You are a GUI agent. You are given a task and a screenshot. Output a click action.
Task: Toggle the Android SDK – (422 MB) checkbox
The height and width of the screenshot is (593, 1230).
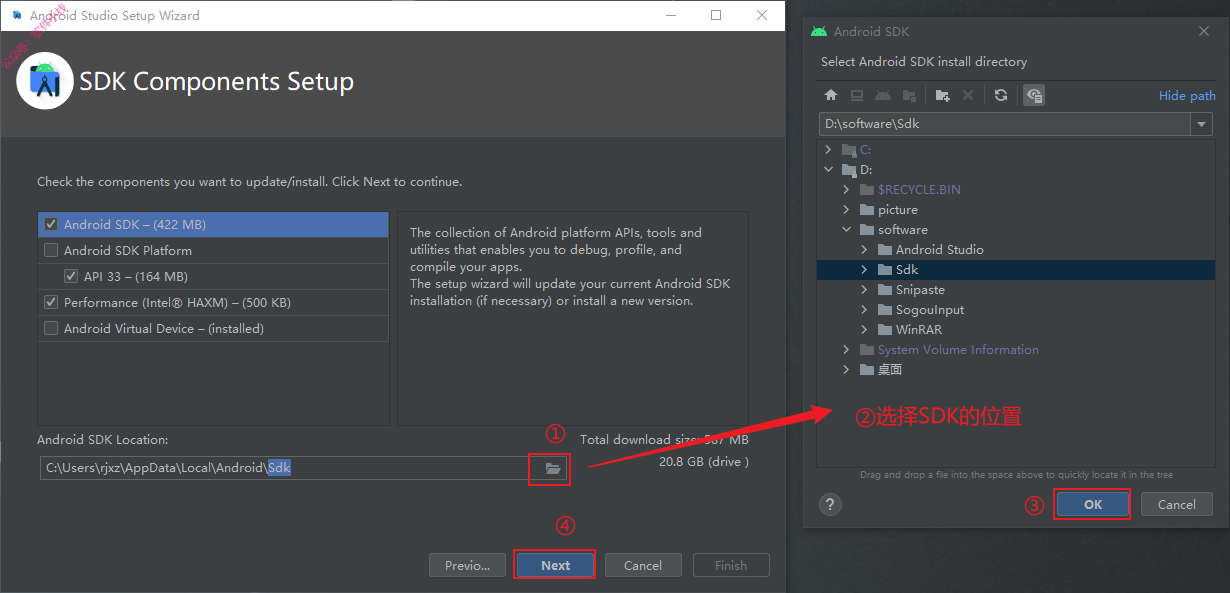pos(51,224)
